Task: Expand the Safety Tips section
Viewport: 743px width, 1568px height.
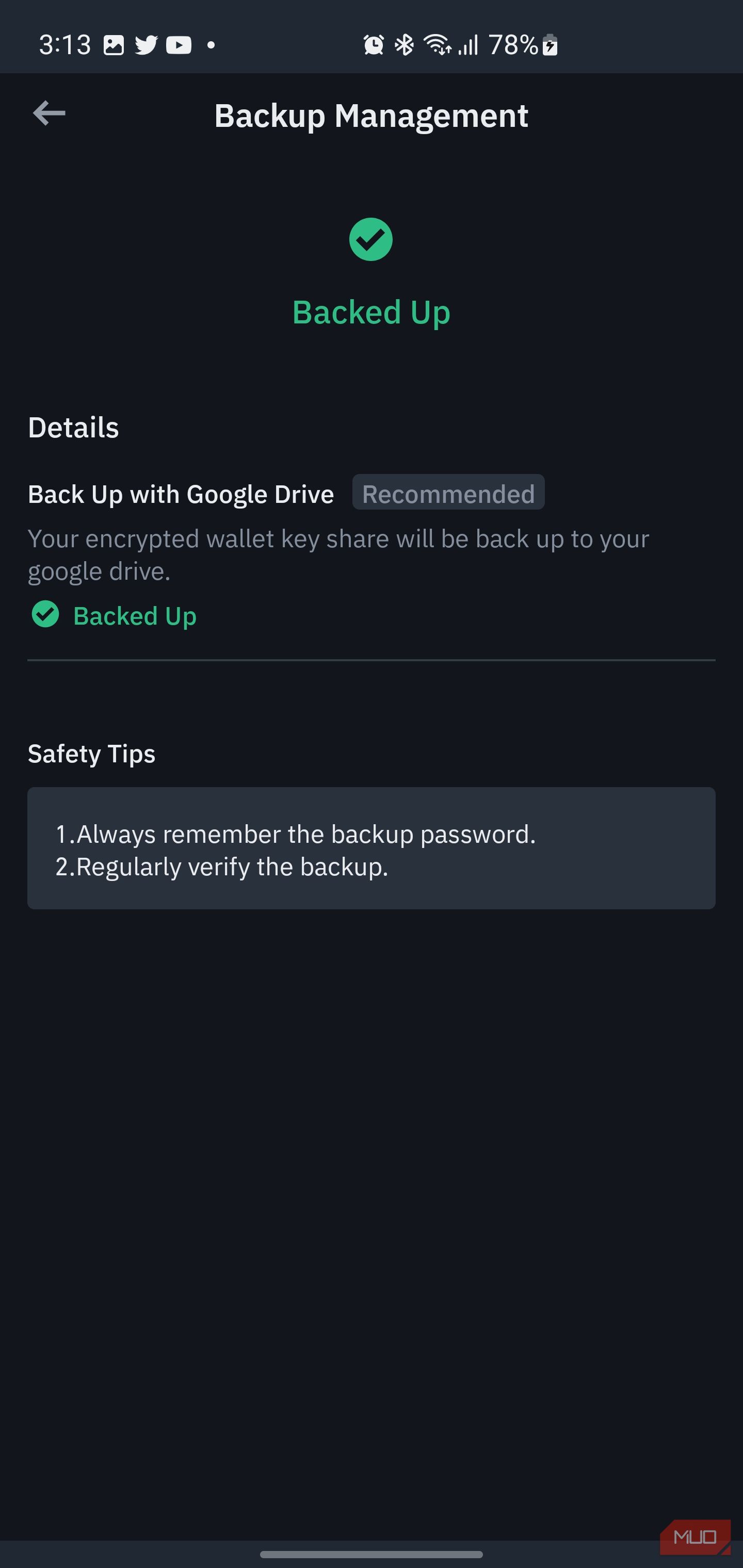Action: [x=91, y=754]
